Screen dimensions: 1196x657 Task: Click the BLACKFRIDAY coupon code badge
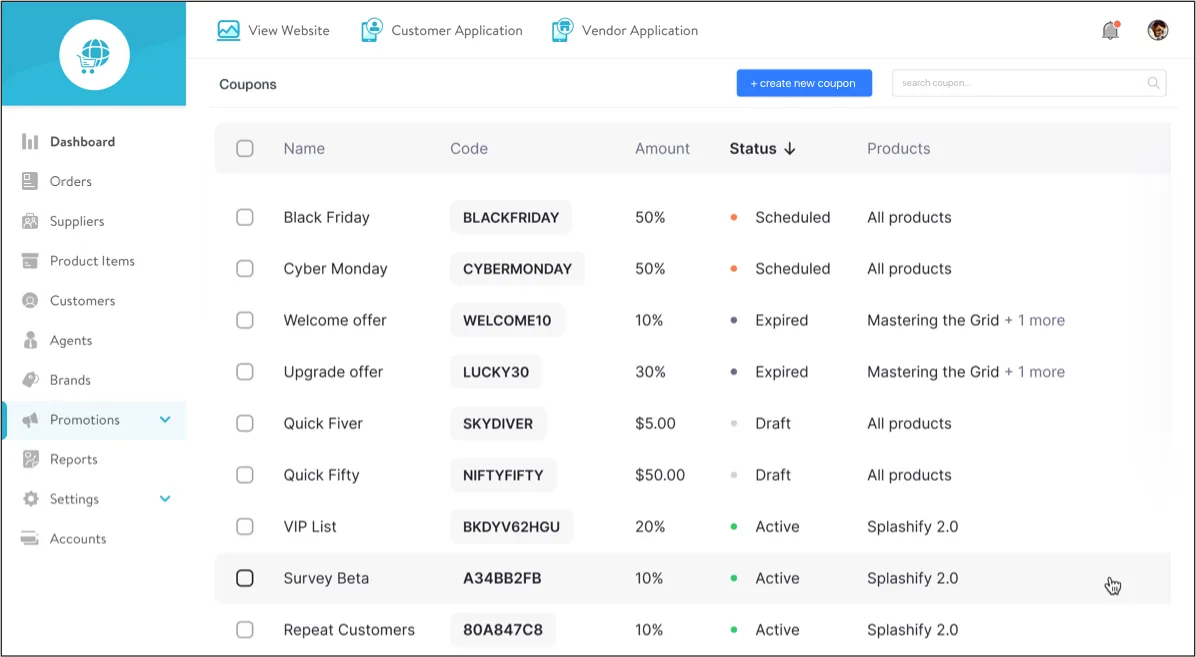click(x=511, y=217)
